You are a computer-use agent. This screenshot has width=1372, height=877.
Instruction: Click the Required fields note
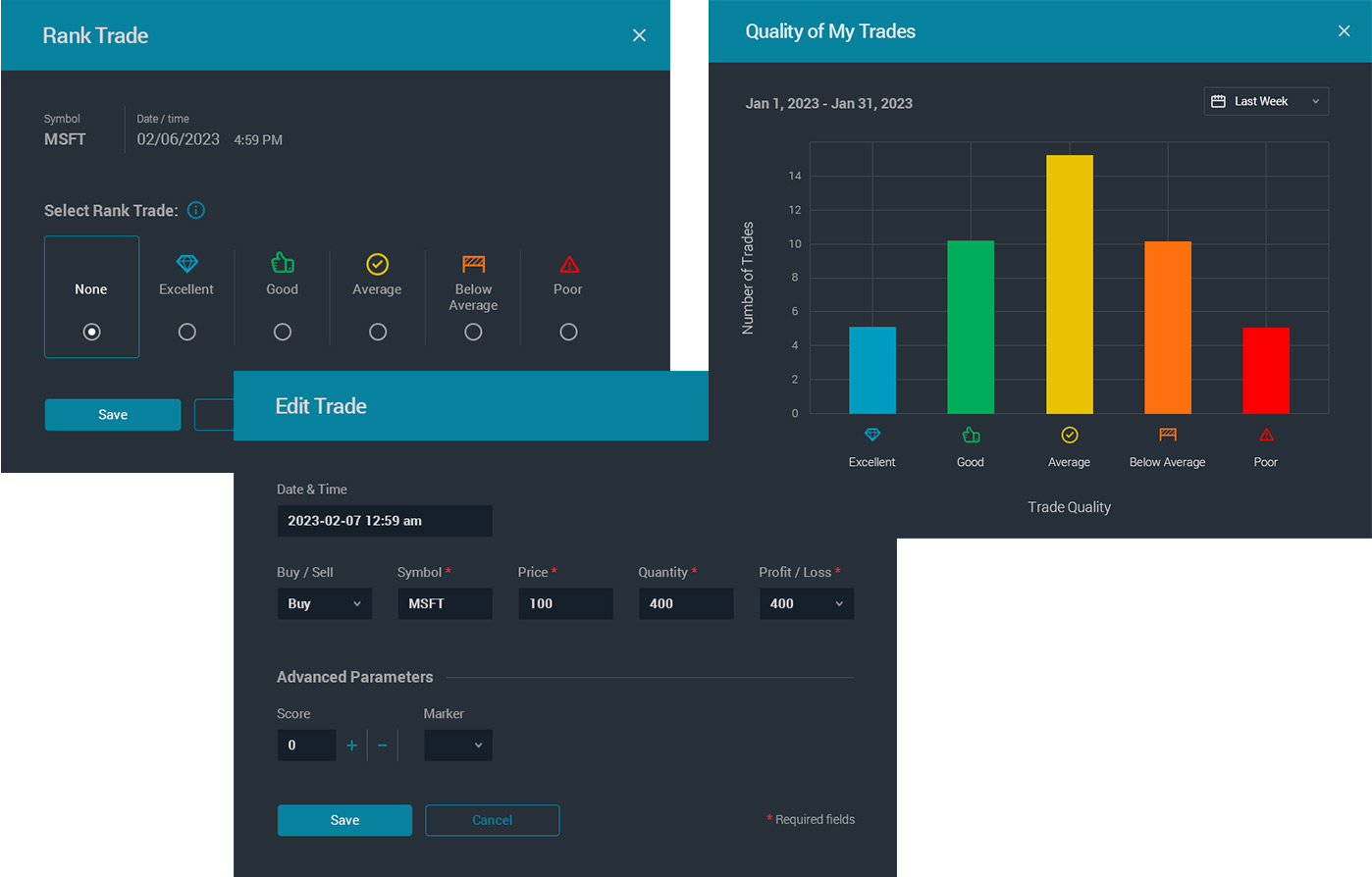click(x=811, y=819)
